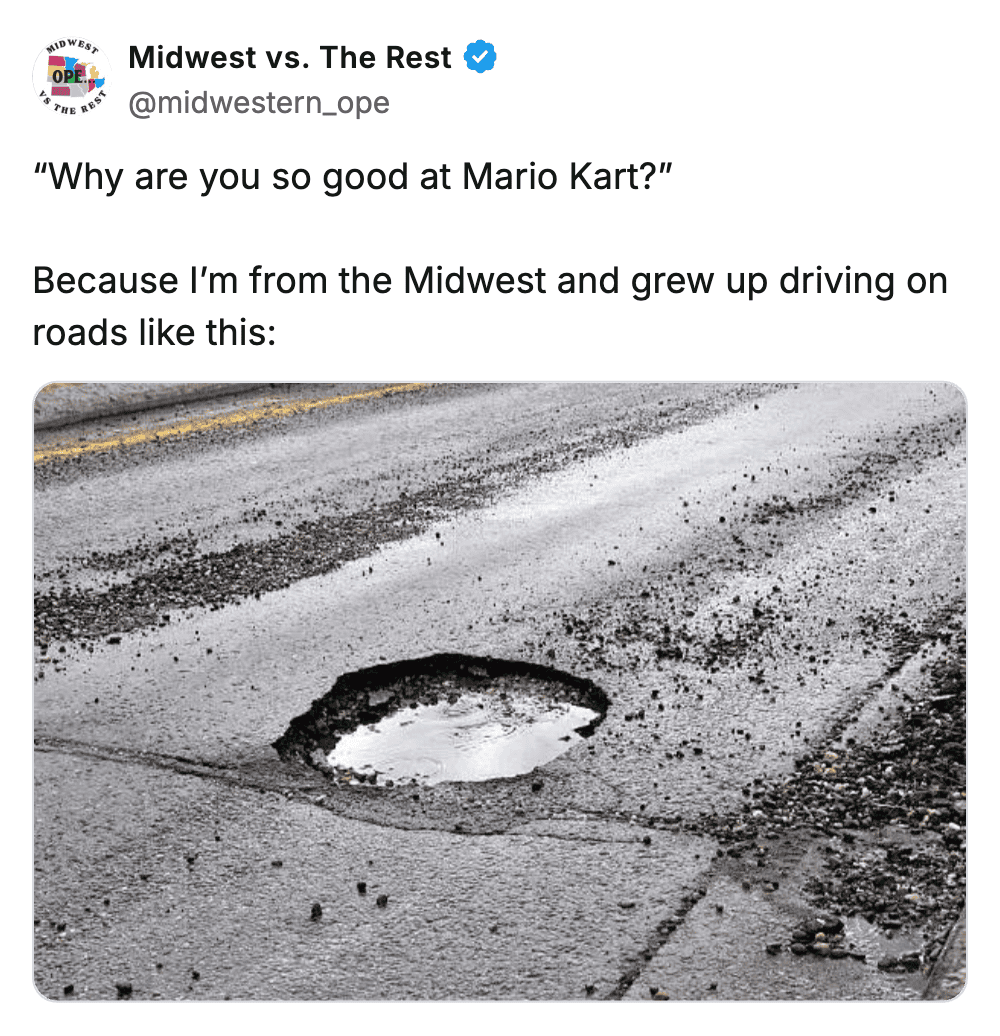Open the Midwest vs. The Rest profile avatar
This screenshot has width=1000, height=1036.
pyautogui.click(x=71, y=77)
